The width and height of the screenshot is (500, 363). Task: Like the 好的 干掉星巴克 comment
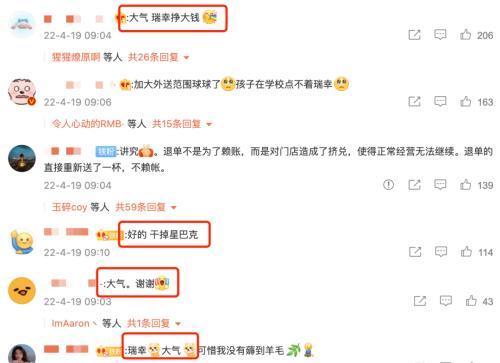coord(466,252)
